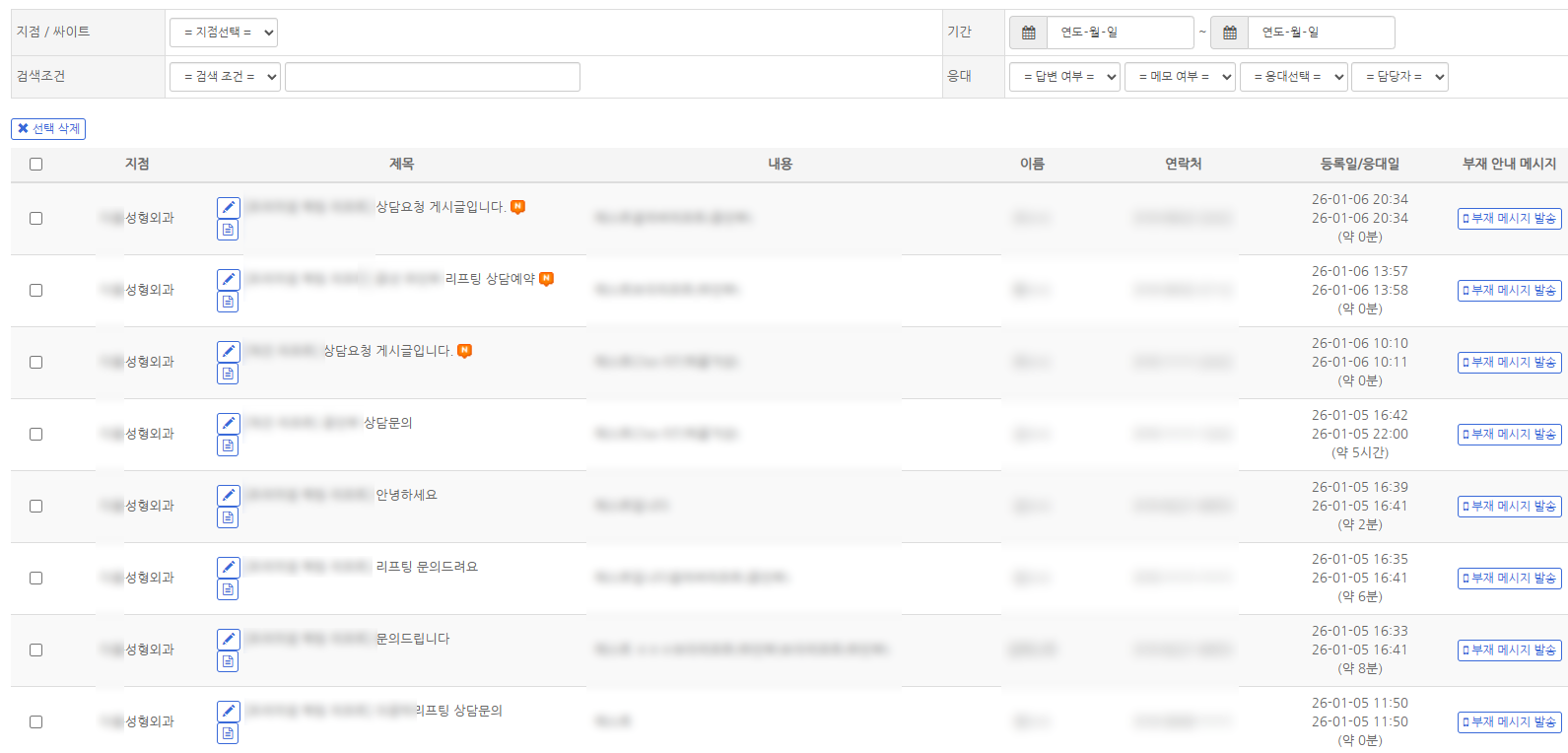The height and width of the screenshot is (753, 1568).
Task: Click the 선택 삭제 button
Action: point(48,129)
